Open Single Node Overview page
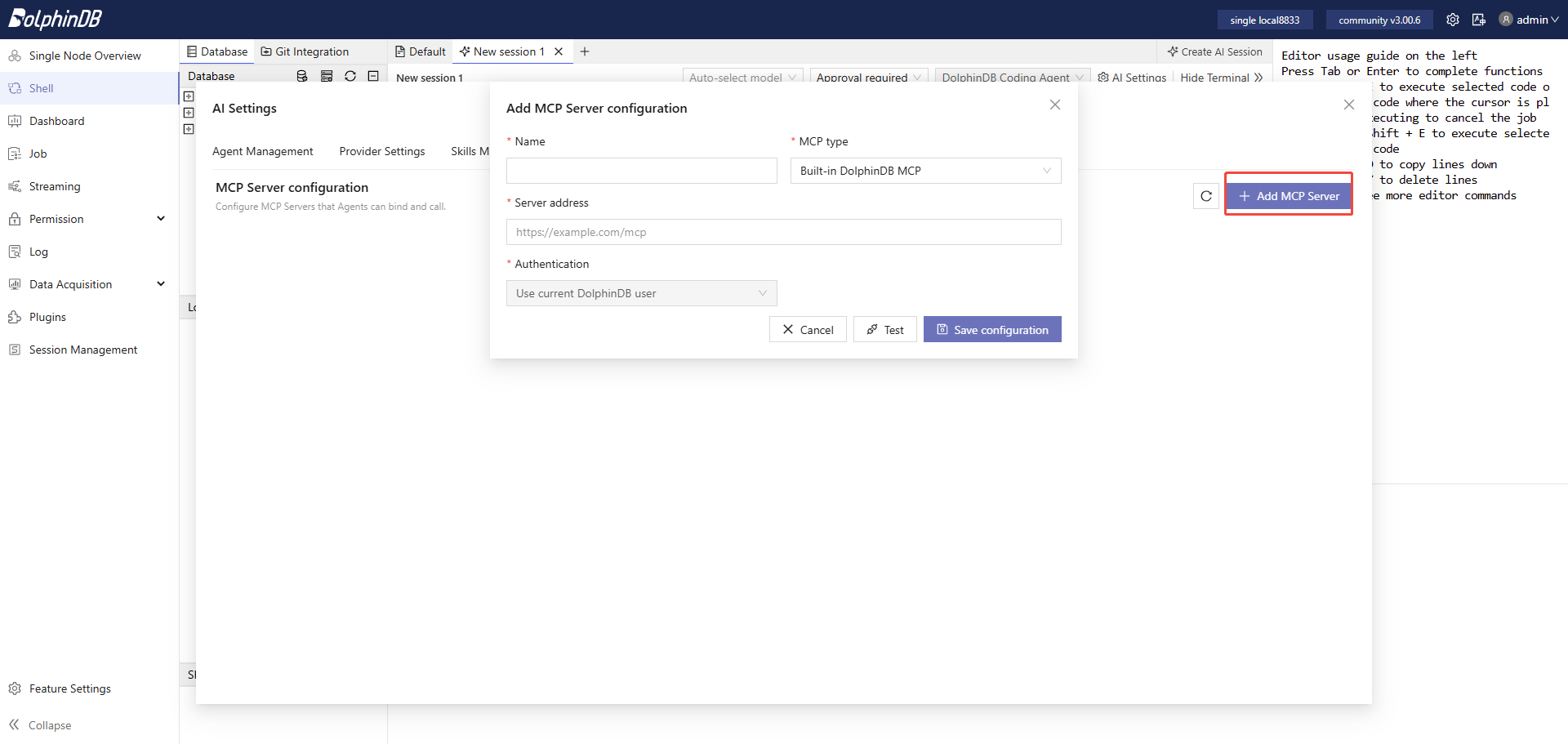The image size is (1568, 744). (x=85, y=56)
